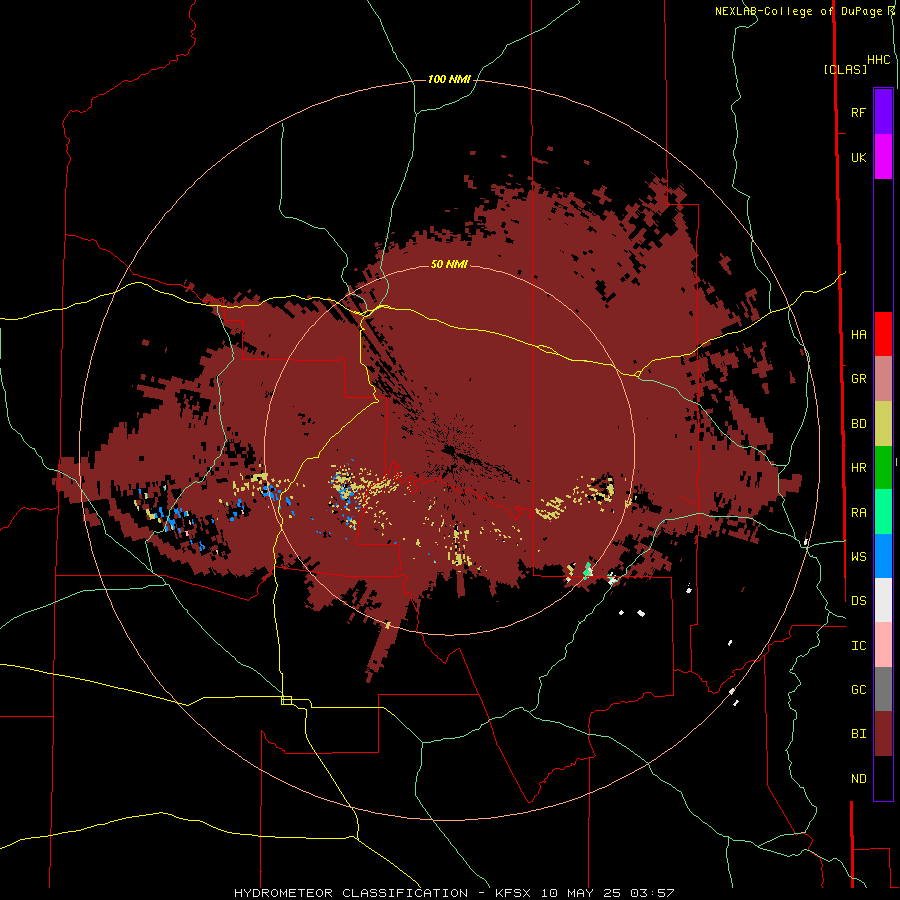This screenshot has width=900, height=900.
Task: Click the IC legend label
Action: pos(858,646)
